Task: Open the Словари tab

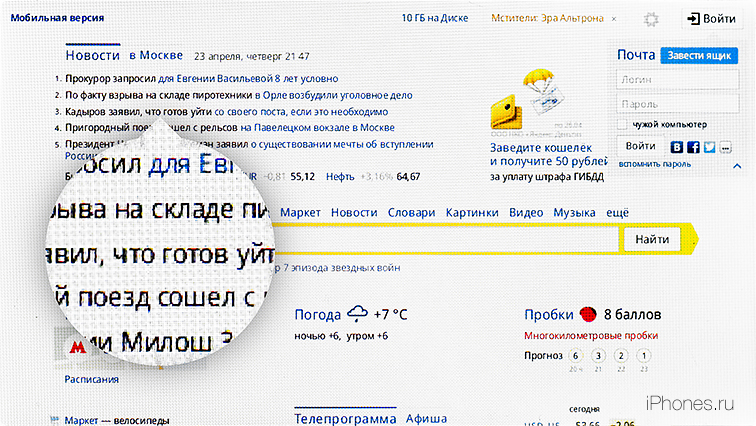Action: [411, 213]
